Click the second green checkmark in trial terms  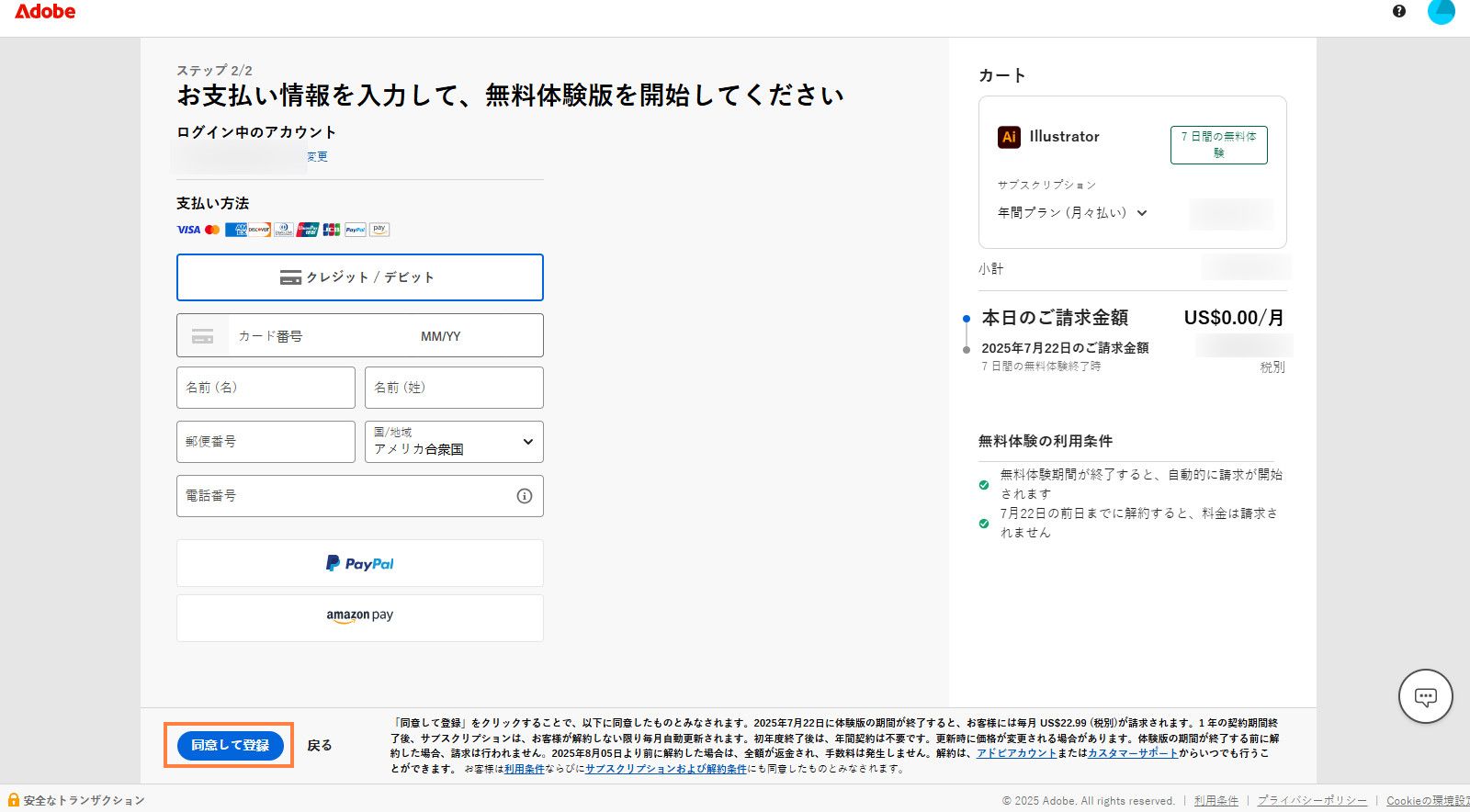pos(984,524)
